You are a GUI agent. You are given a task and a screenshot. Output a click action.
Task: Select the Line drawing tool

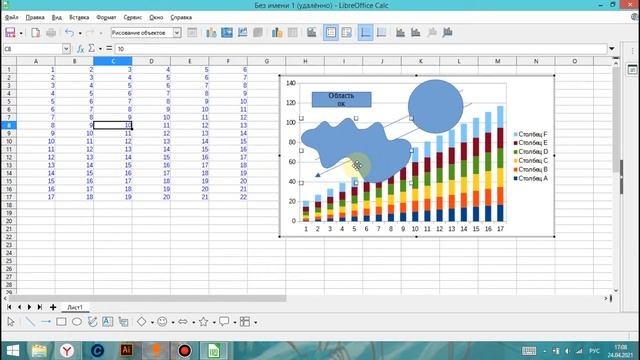(x=30, y=322)
